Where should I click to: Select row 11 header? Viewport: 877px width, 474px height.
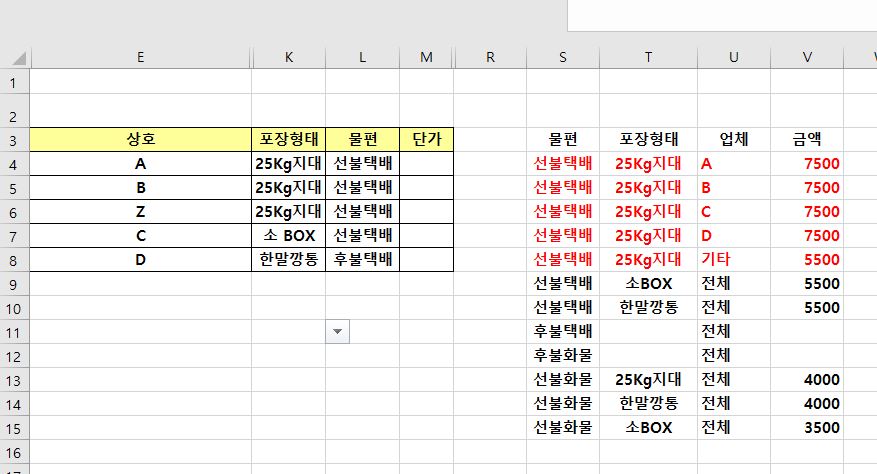pyautogui.click(x=14, y=331)
